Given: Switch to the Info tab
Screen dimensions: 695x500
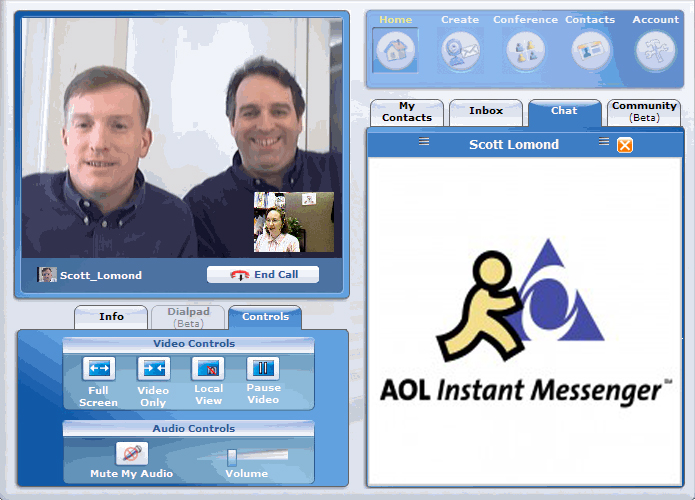Looking at the screenshot, I should [111, 317].
